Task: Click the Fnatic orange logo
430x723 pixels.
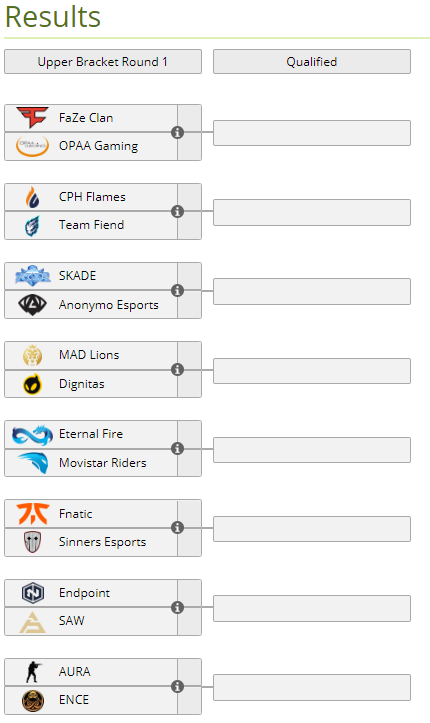Action: pyautogui.click(x=32, y=514)
